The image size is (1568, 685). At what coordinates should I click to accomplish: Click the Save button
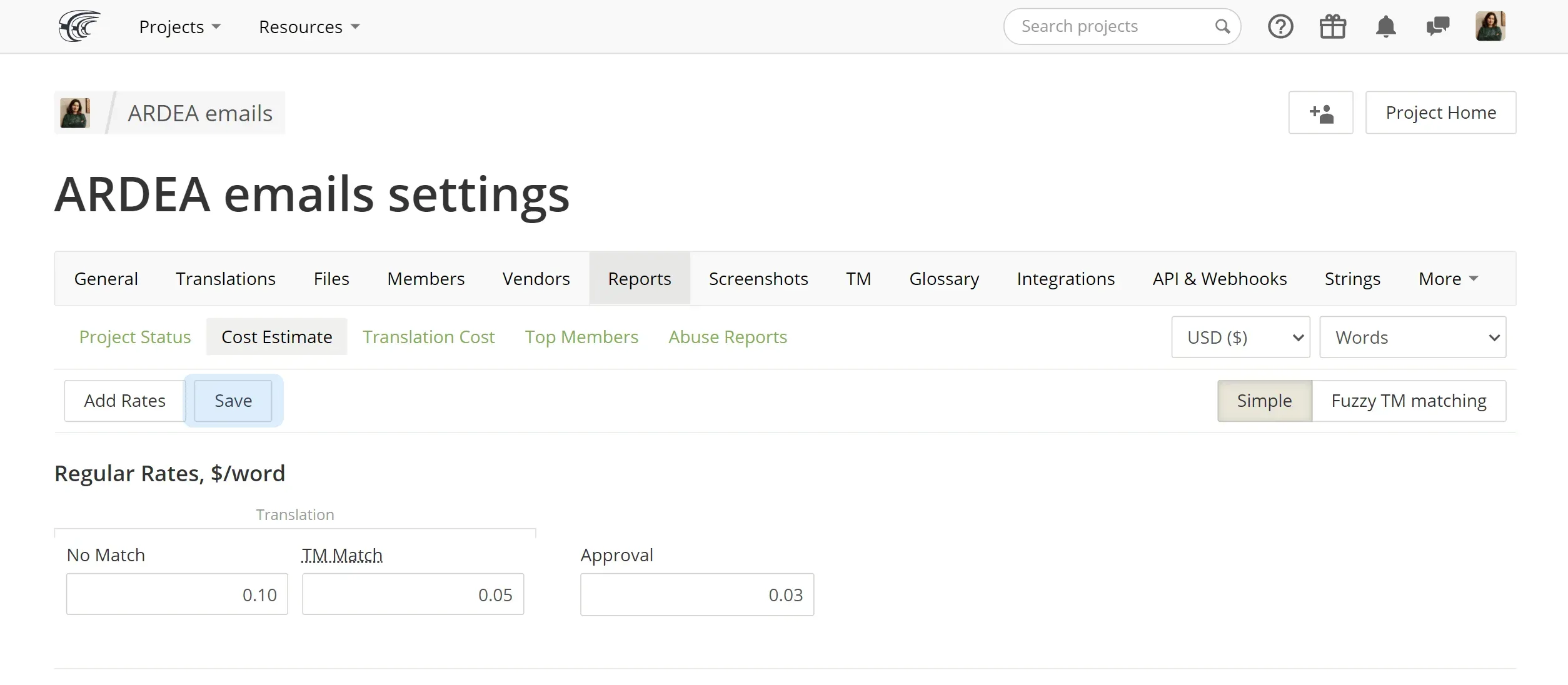(233, 400)
